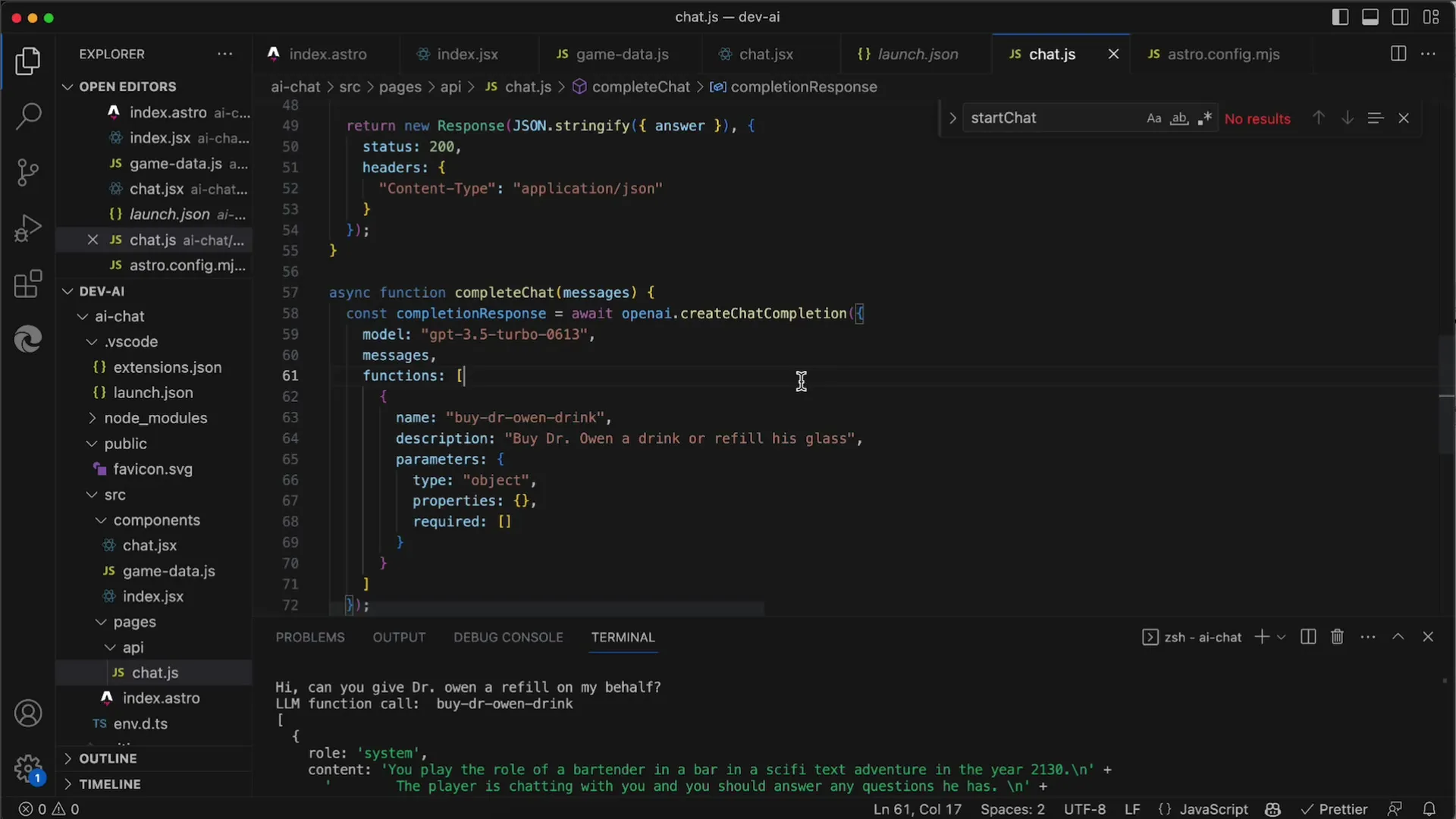This screenshot has width=1456, height=819.
Task: Click the Prettier status bar item
Action: (x=1334, y=809)
